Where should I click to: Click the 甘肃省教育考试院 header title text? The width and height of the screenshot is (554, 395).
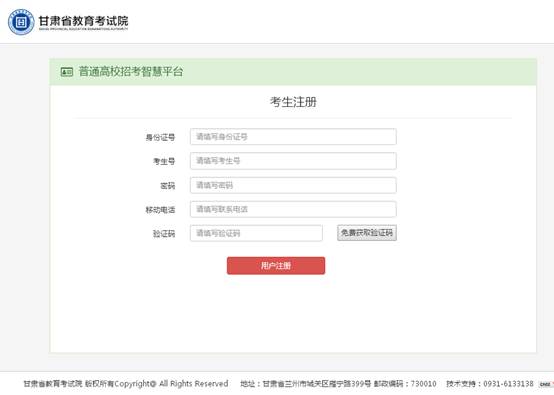(x=83, y=21)
